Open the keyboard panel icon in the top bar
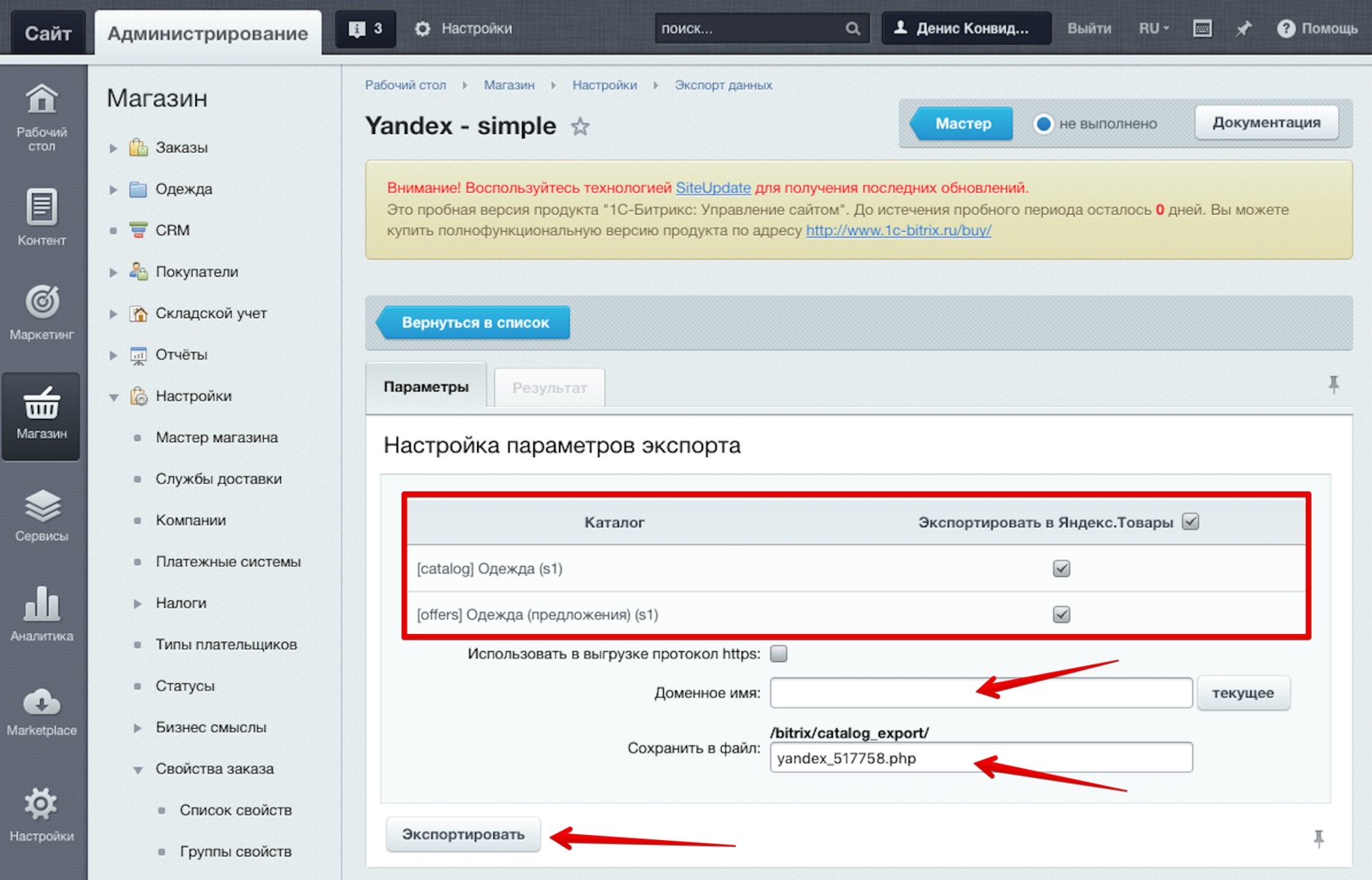 [x=1202, y=29]
